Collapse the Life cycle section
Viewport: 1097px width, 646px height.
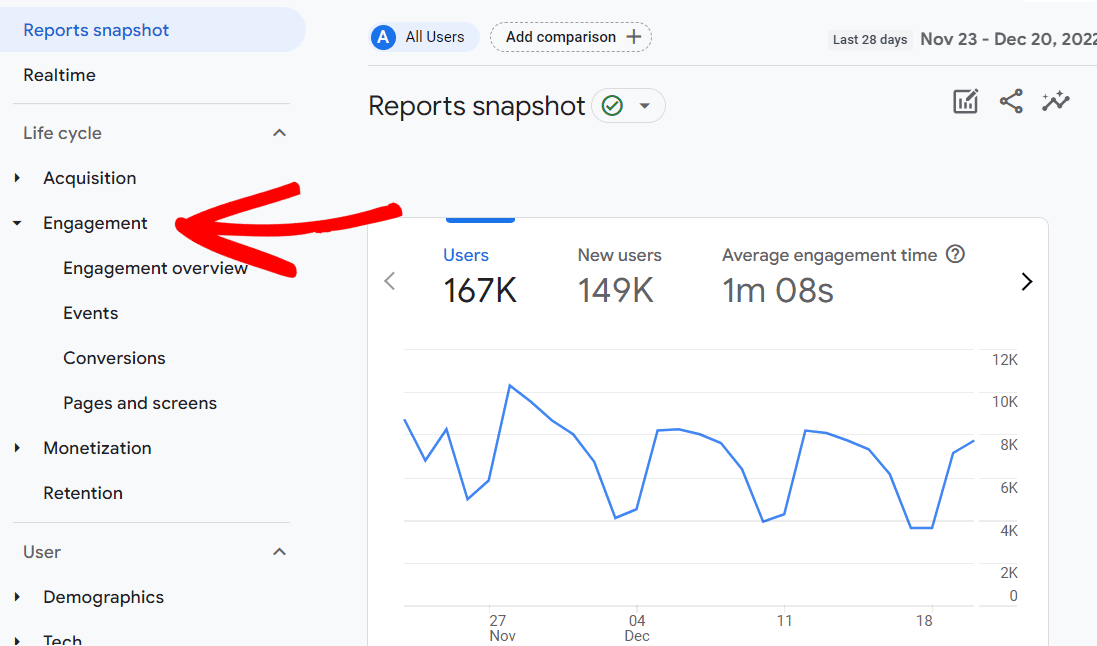(279, 131)
